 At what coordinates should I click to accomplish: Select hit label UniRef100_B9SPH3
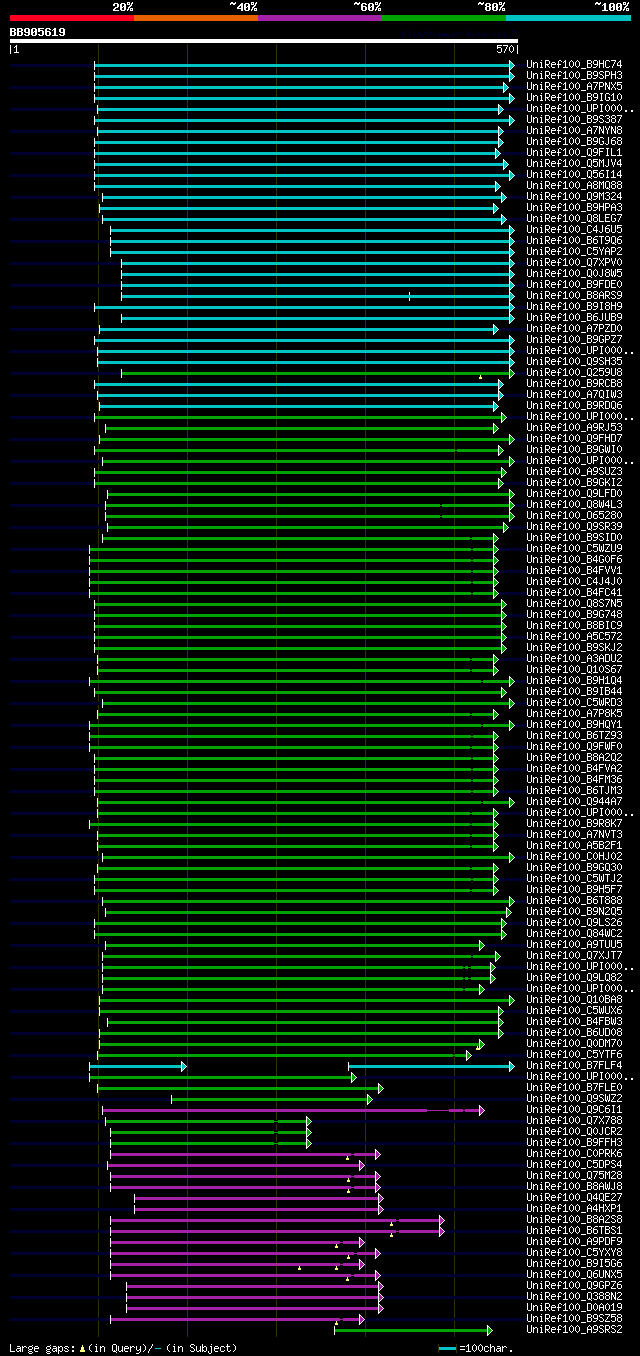574,76
